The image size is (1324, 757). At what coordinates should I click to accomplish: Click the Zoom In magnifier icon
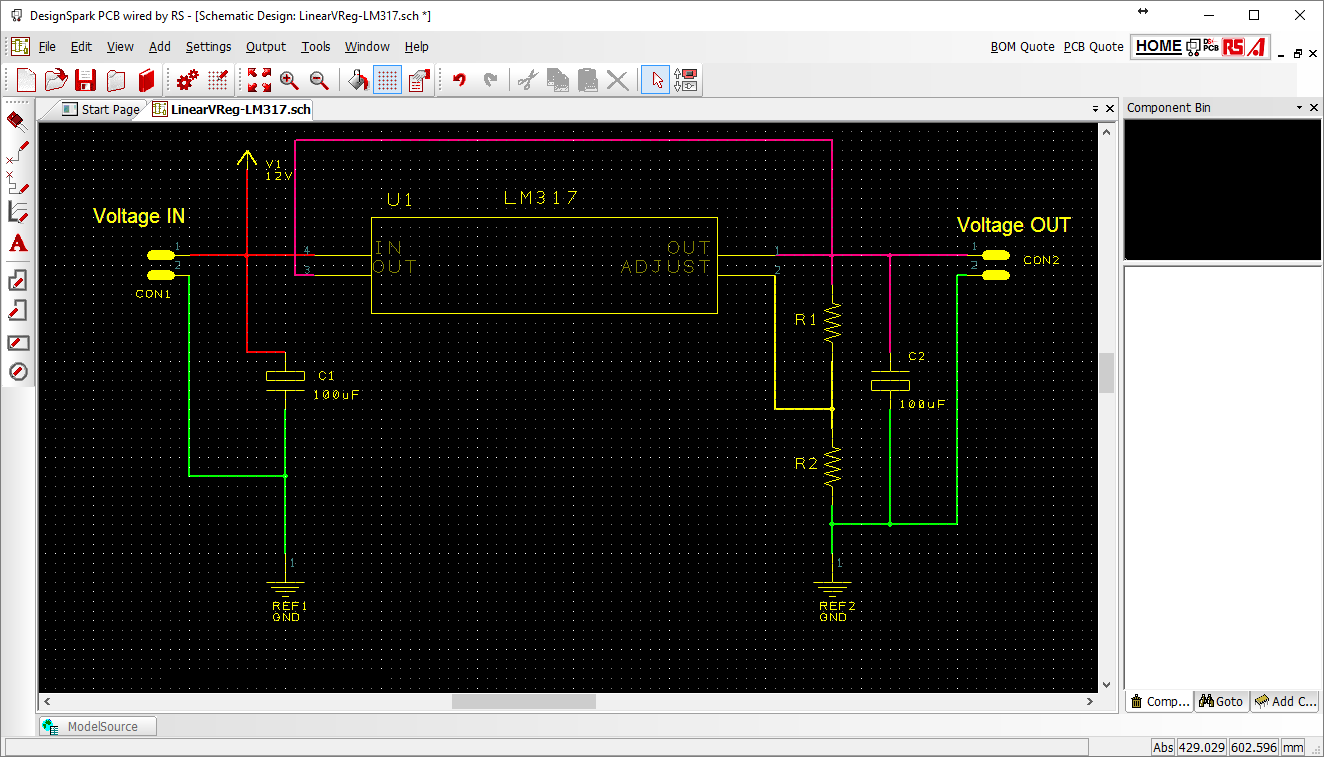pyautogui.click(x=289, y=80)
